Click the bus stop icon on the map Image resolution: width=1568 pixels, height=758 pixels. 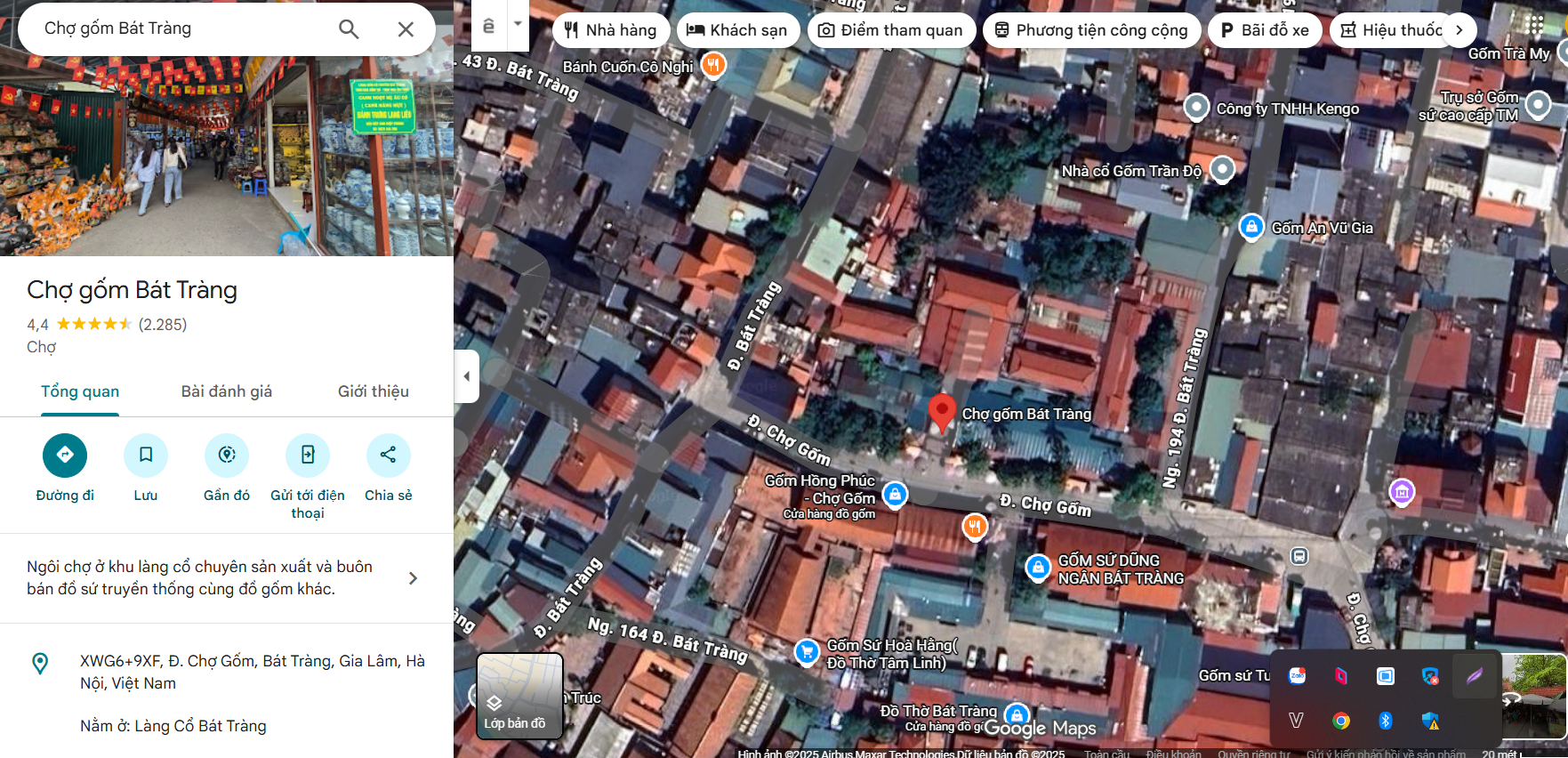(x=1299, y=556)
